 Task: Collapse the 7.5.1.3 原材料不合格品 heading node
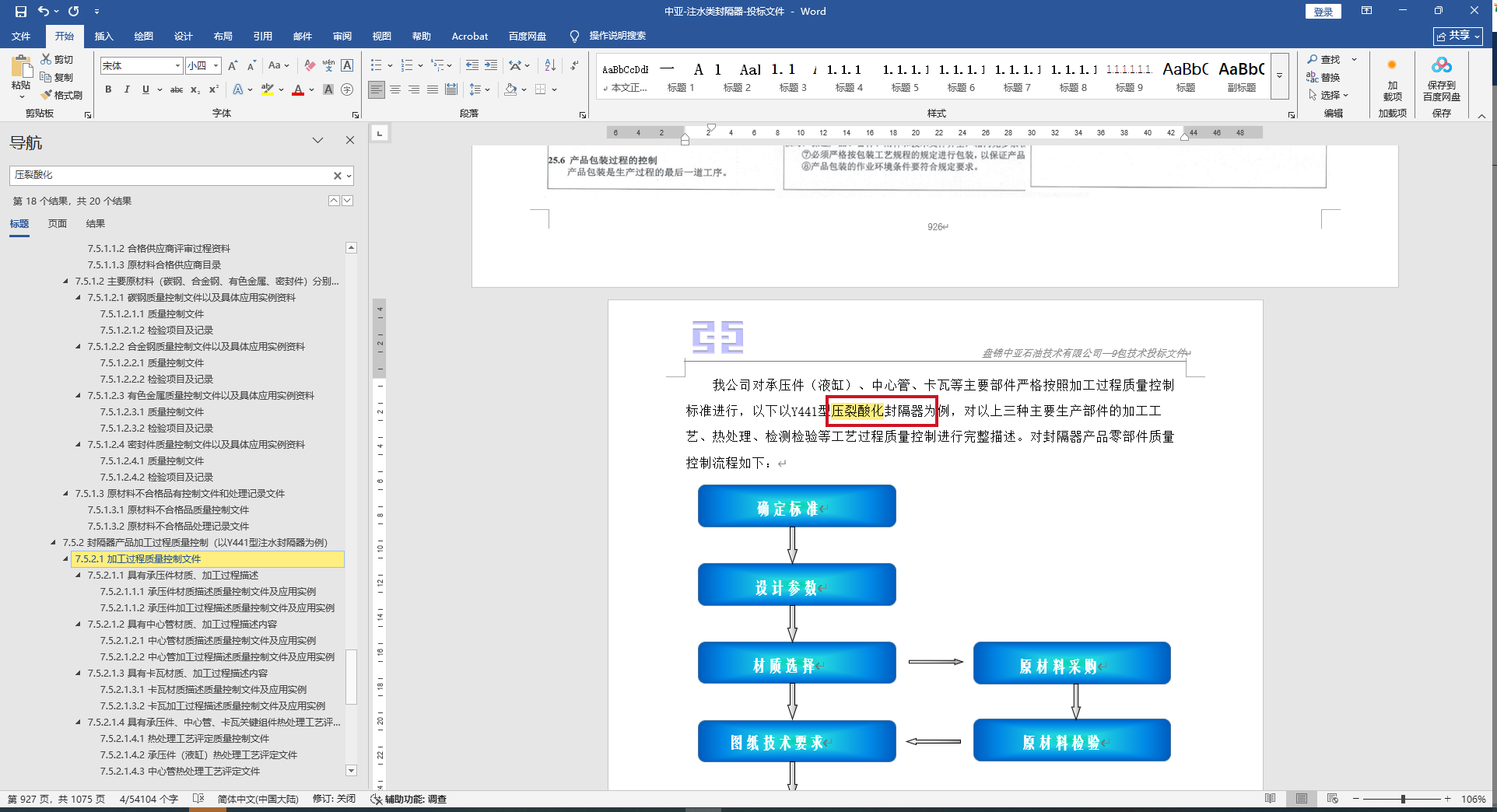[x=65, y=493]
